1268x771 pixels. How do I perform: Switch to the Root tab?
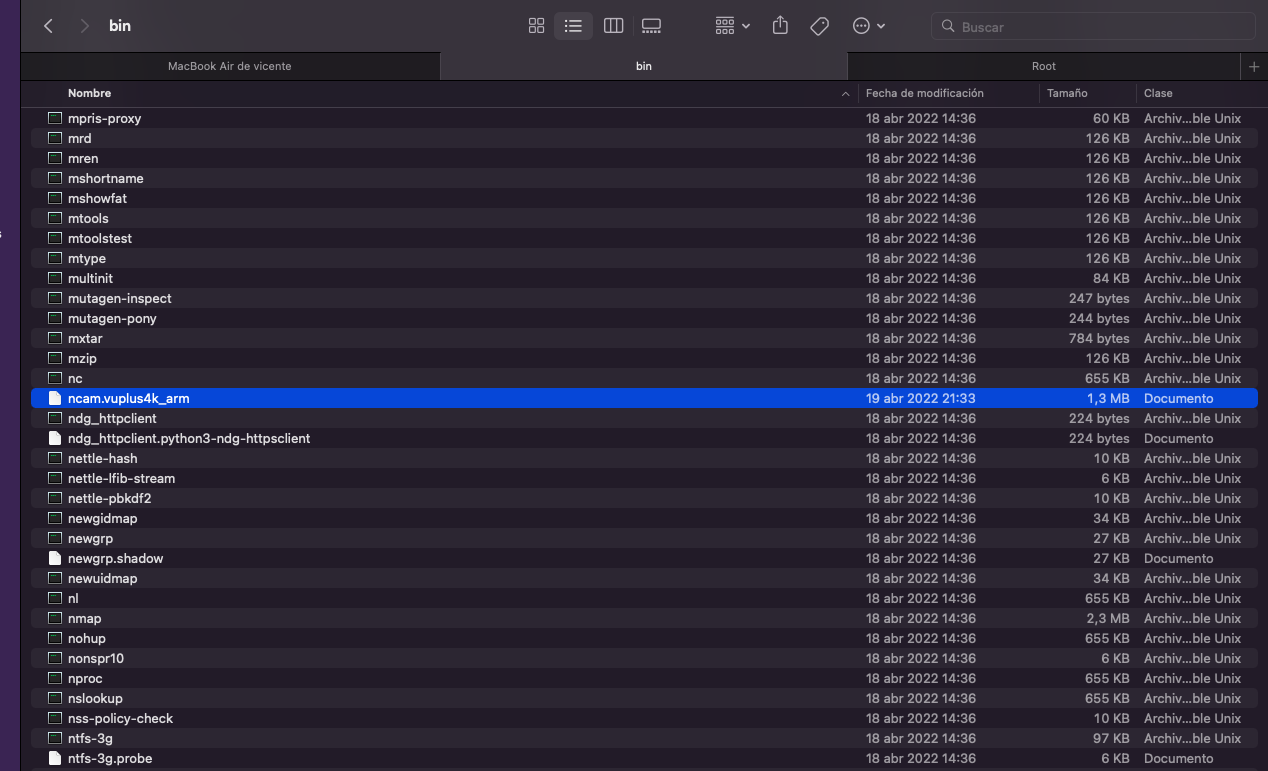click(1043, 66)
